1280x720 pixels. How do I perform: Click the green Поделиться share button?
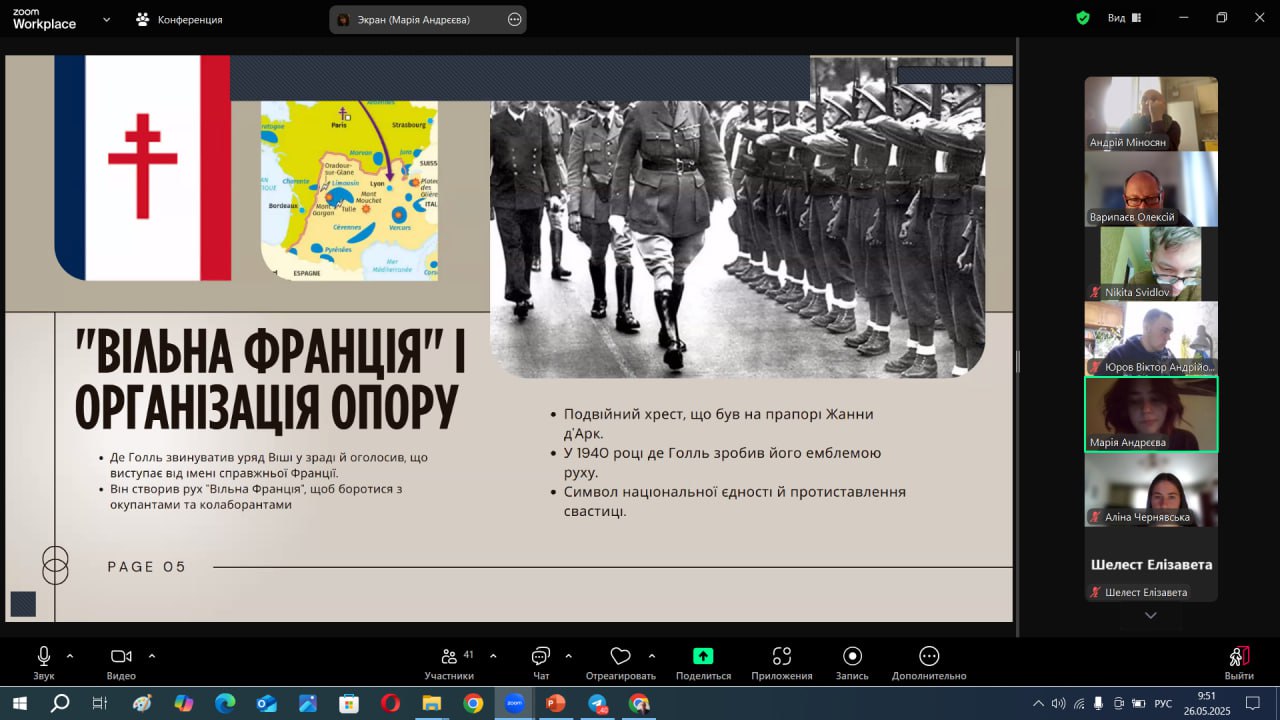703,663
